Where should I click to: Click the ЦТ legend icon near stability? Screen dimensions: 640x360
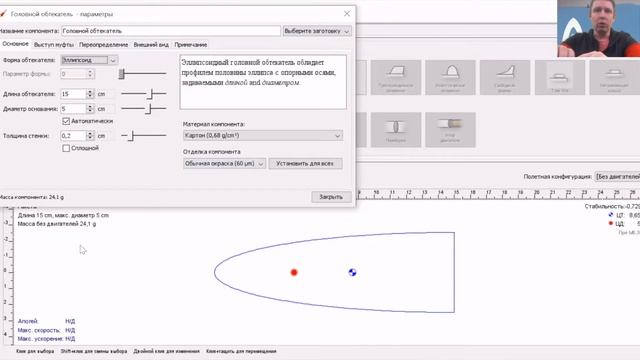611,215
